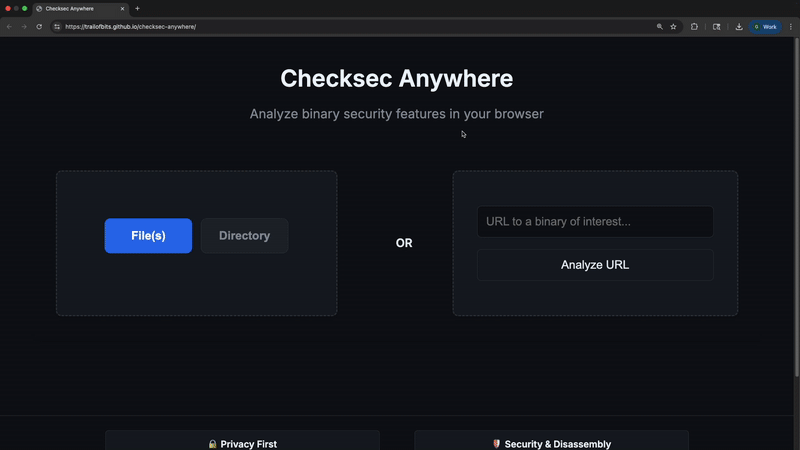Click the media/tab search icon beside Extensions
This screenshot has width=800, height=450.
(717, 27)
